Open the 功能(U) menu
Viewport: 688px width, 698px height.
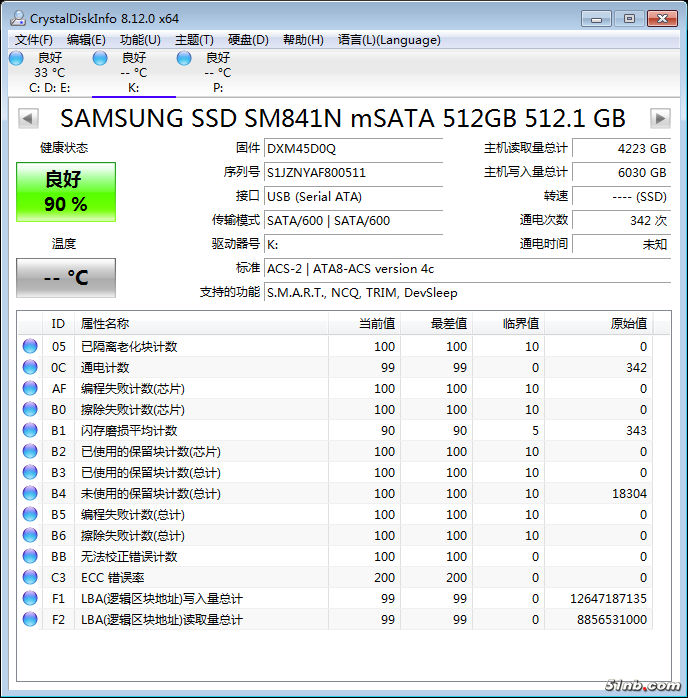click(140, 40)
